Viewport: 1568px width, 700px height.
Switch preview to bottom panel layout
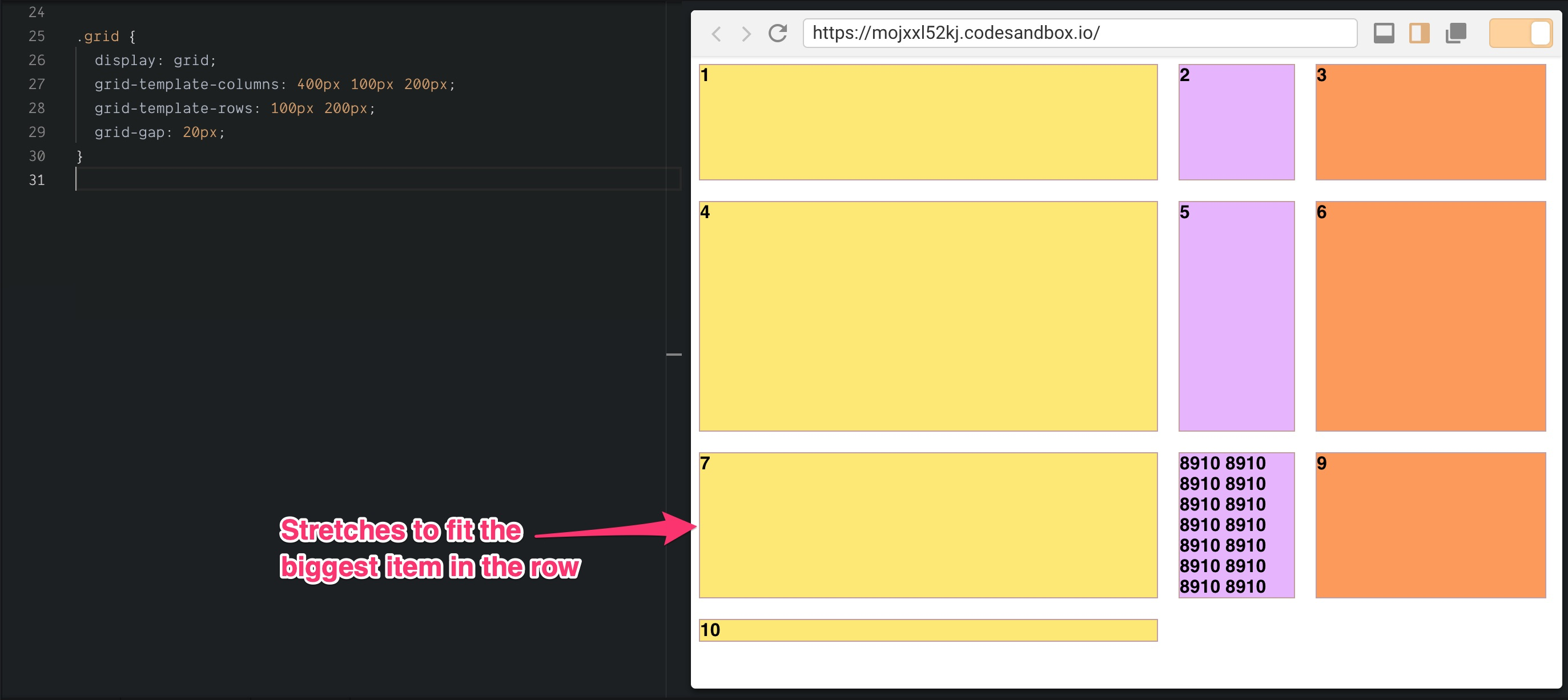tap(1384, 34)
